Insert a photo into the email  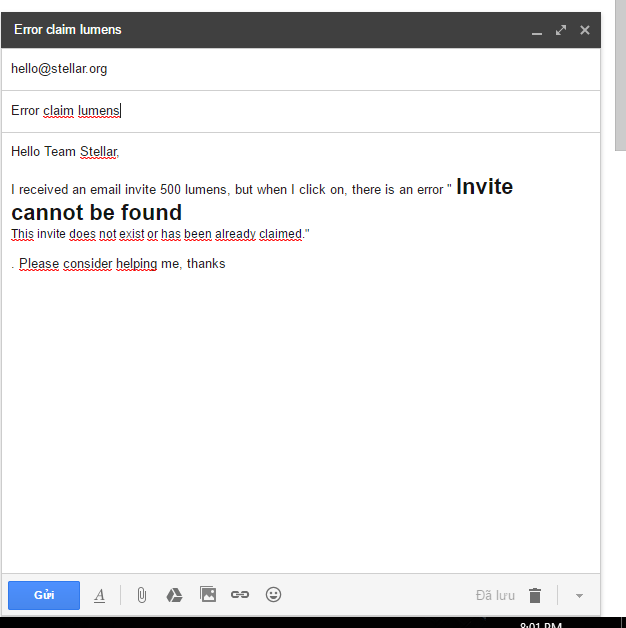point(208,594)
